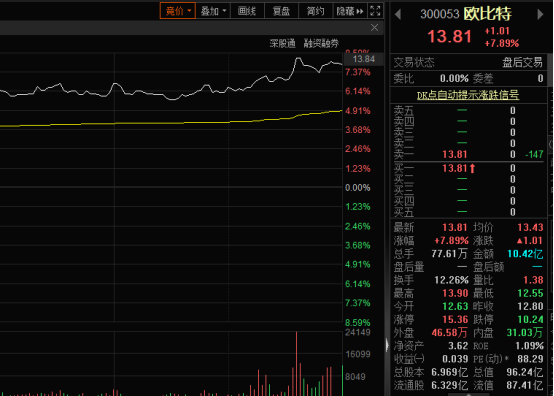Click 今开 value 12.63
The image size is (554, 396).
pos(455,306)
